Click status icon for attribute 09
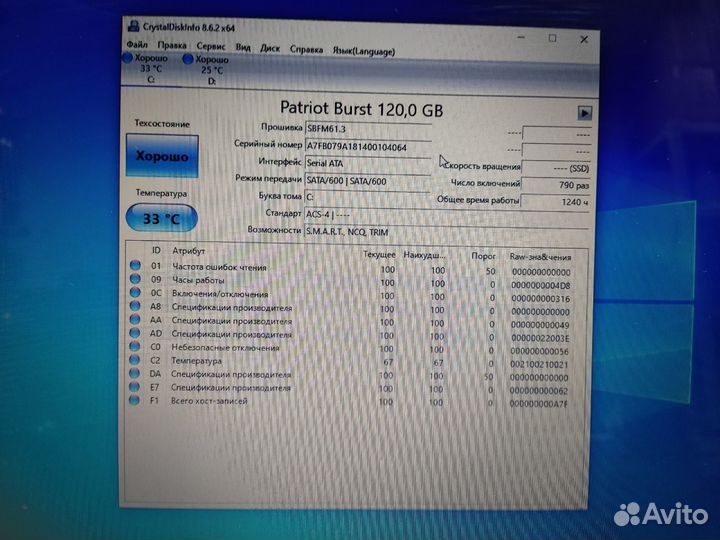720x540 pixels. (x=135, y=279)
